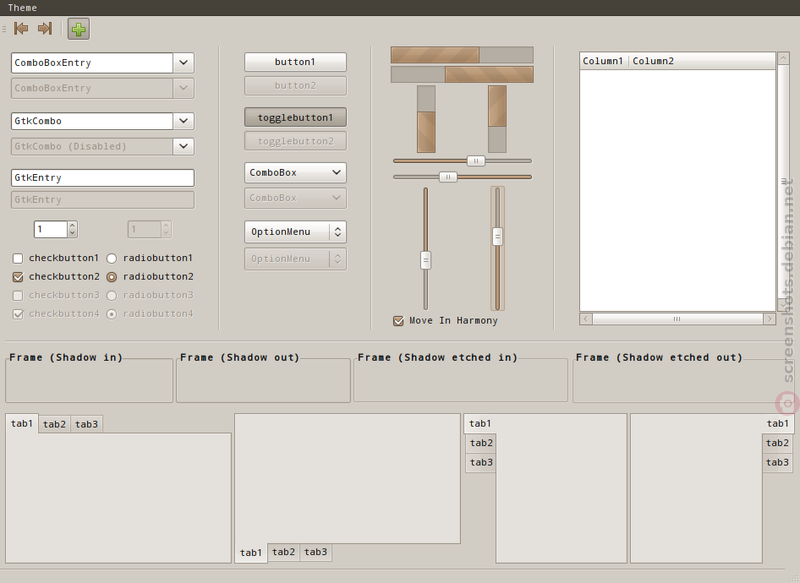800x583 pixels.
Task: Select tab1 in right-tabbed notebook
Action: pyautogui.click(x=778, y=424)
